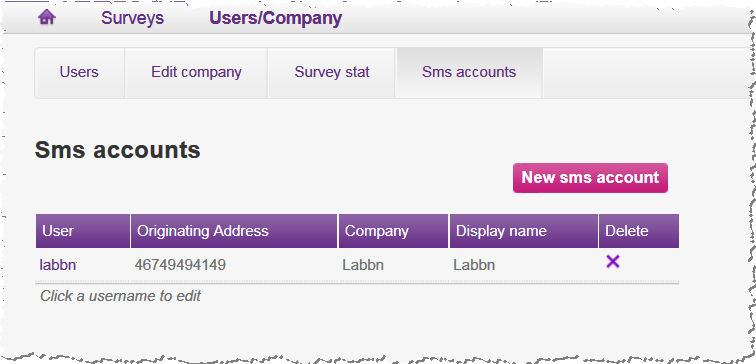This screenshot has width=756, height=364.
Task: Switch to the Edit company tab
Action: [196, 72]
